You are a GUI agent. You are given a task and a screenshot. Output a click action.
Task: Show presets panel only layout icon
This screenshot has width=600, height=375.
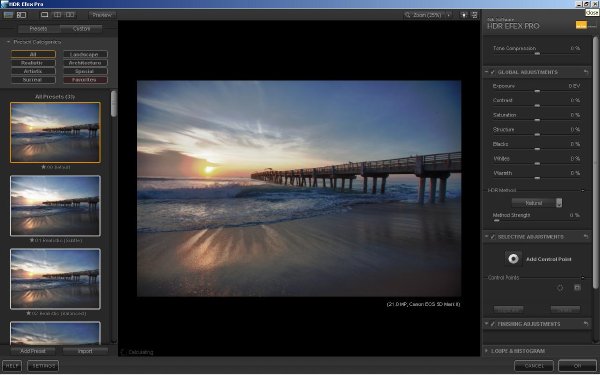(x=8, y=15)
